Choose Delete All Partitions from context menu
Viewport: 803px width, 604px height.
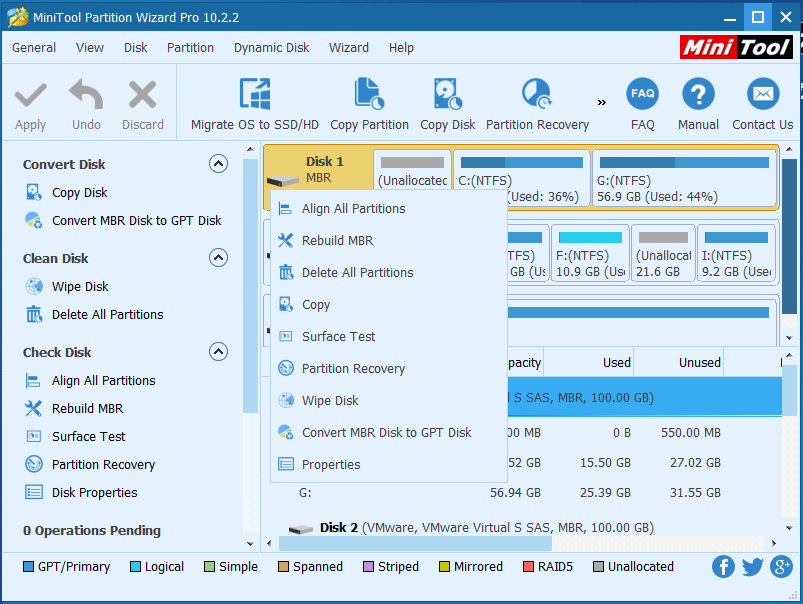[389, 273]
